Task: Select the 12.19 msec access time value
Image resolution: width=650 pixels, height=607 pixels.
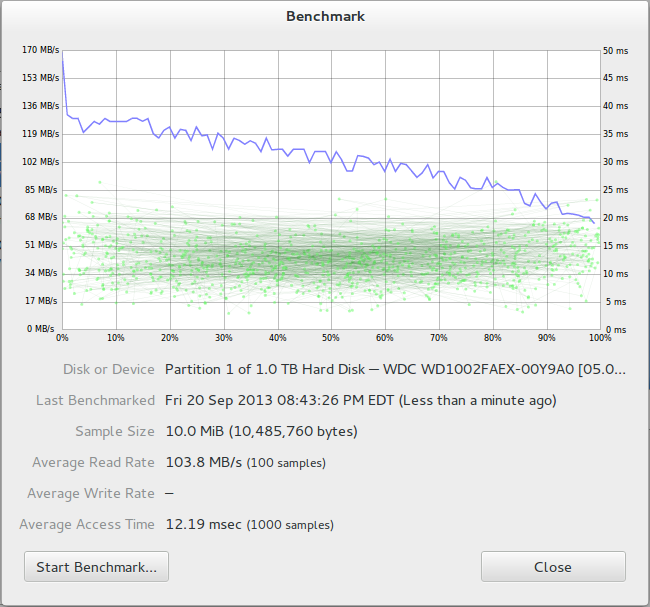Action: point(250,524)
